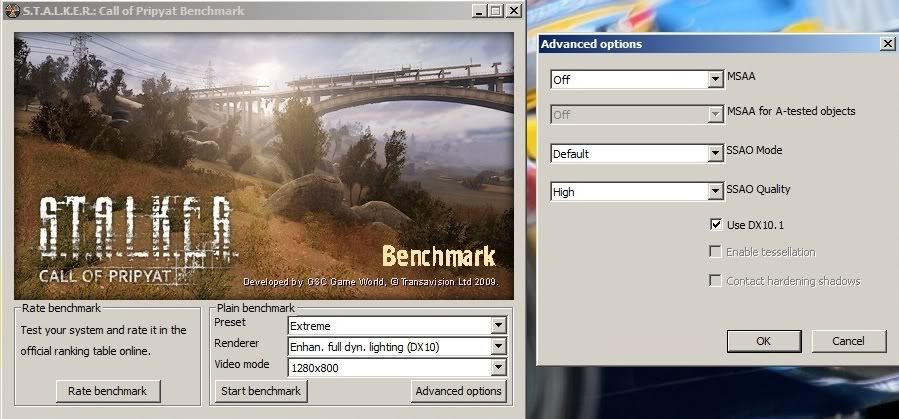Toggle the Use DX10.1 checkbox
The height and width of the screenshot is (419, 899).
[x=716, y=225]
